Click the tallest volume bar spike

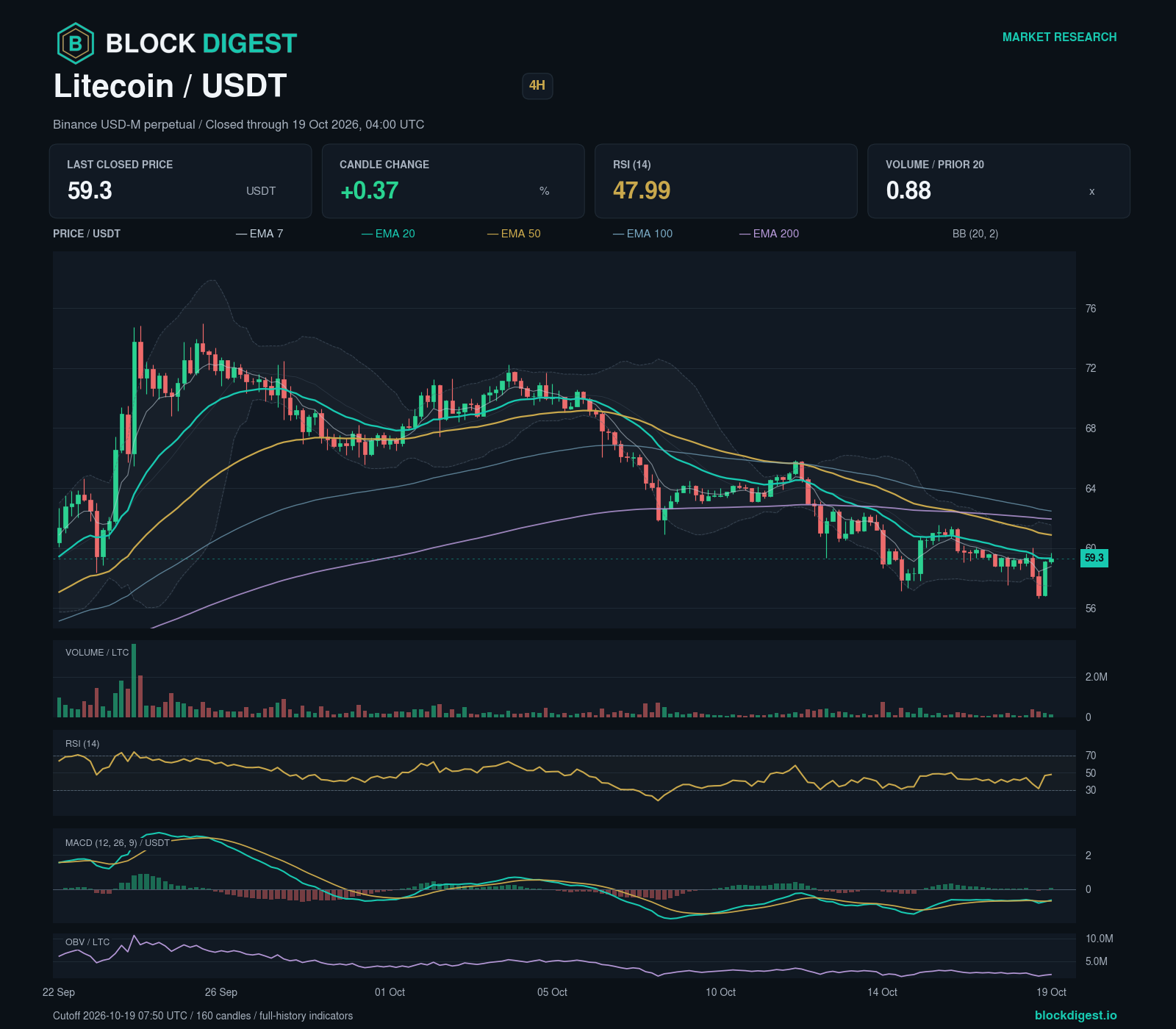pos(134,681)
